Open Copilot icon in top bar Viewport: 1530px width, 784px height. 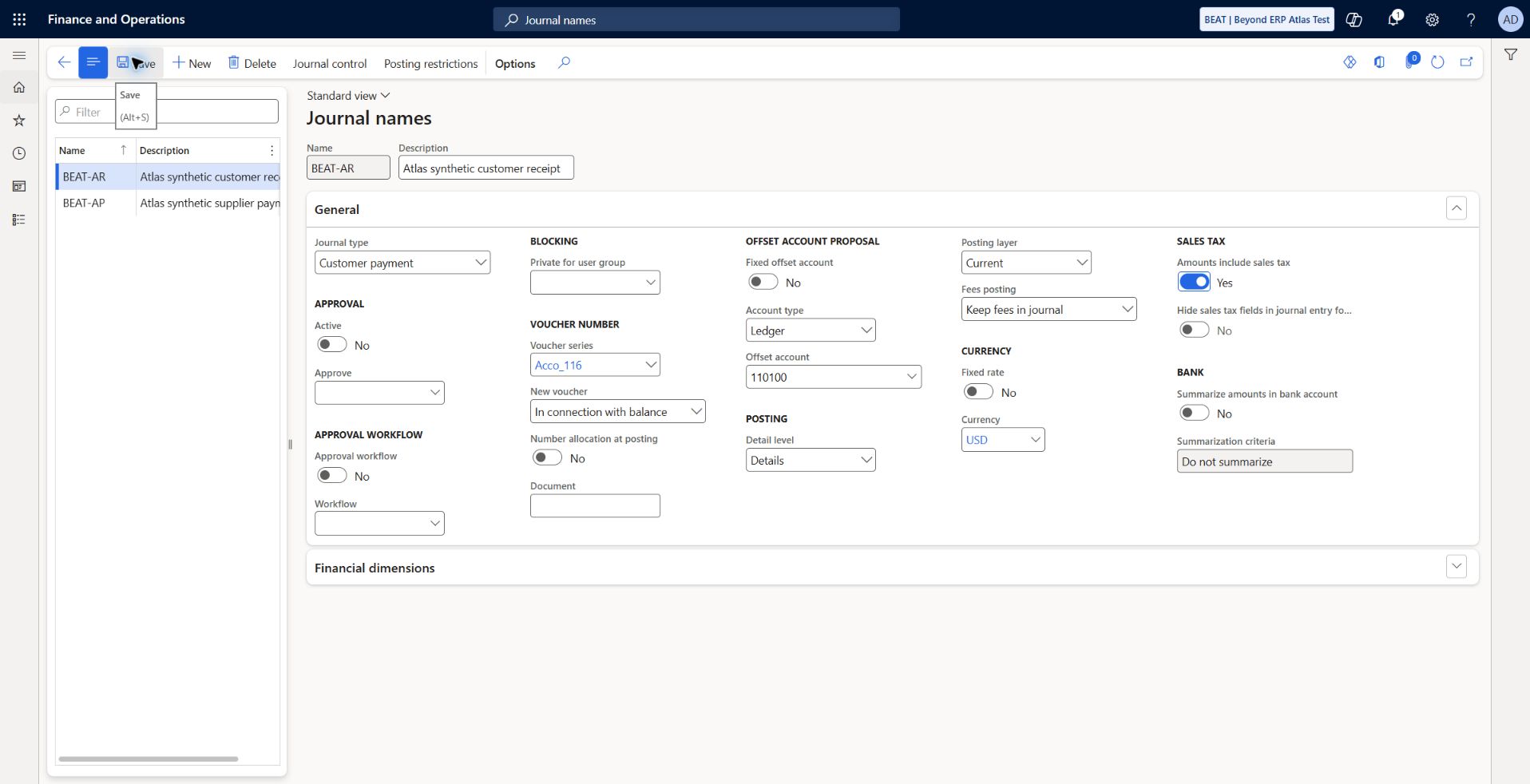pos(1354,19)
